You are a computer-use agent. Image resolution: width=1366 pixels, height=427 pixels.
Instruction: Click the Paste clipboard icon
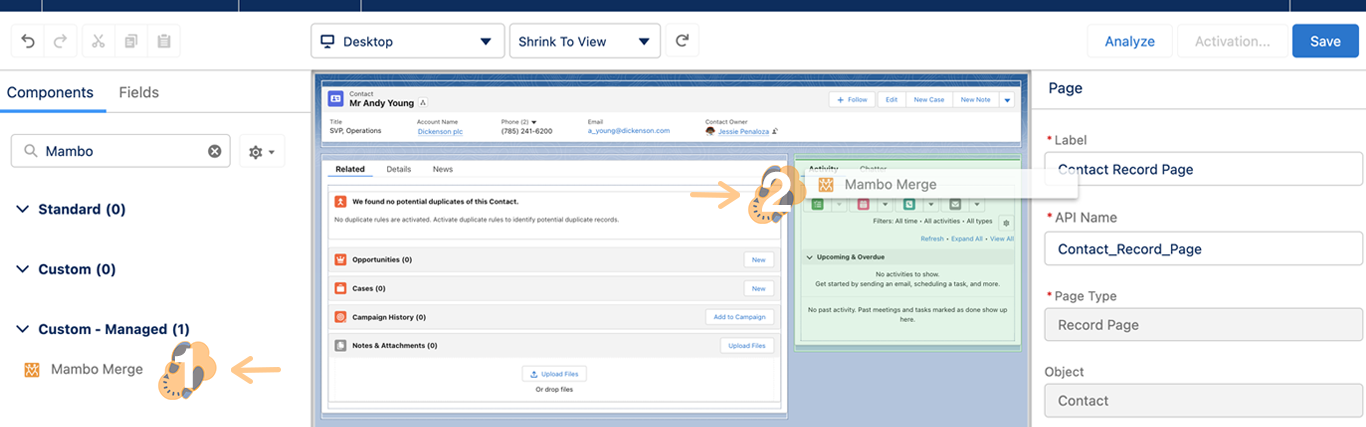(x=164, y=41)
